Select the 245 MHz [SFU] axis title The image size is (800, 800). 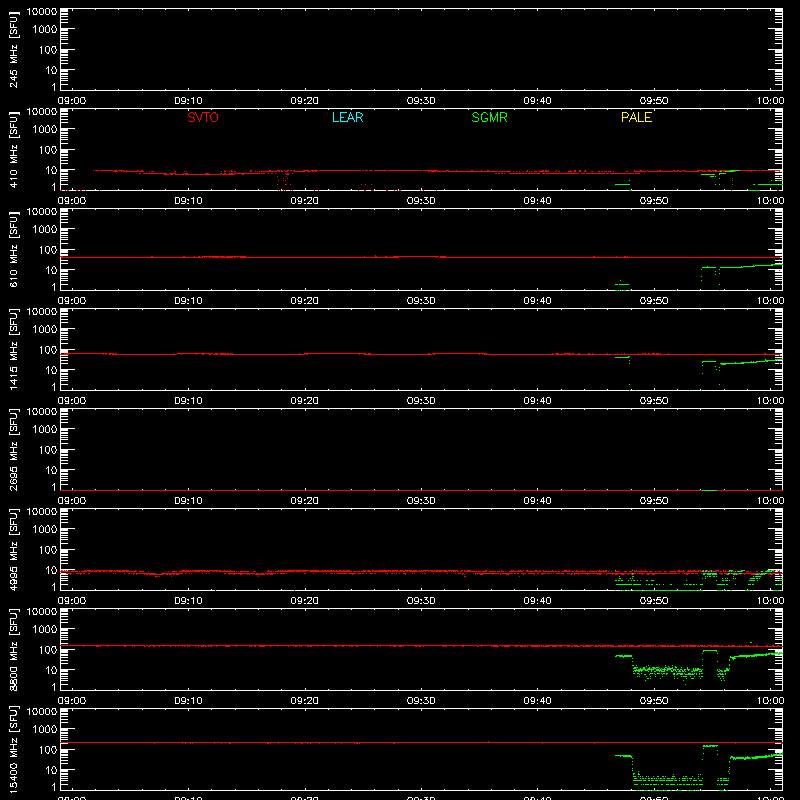[x=13, y=49]
